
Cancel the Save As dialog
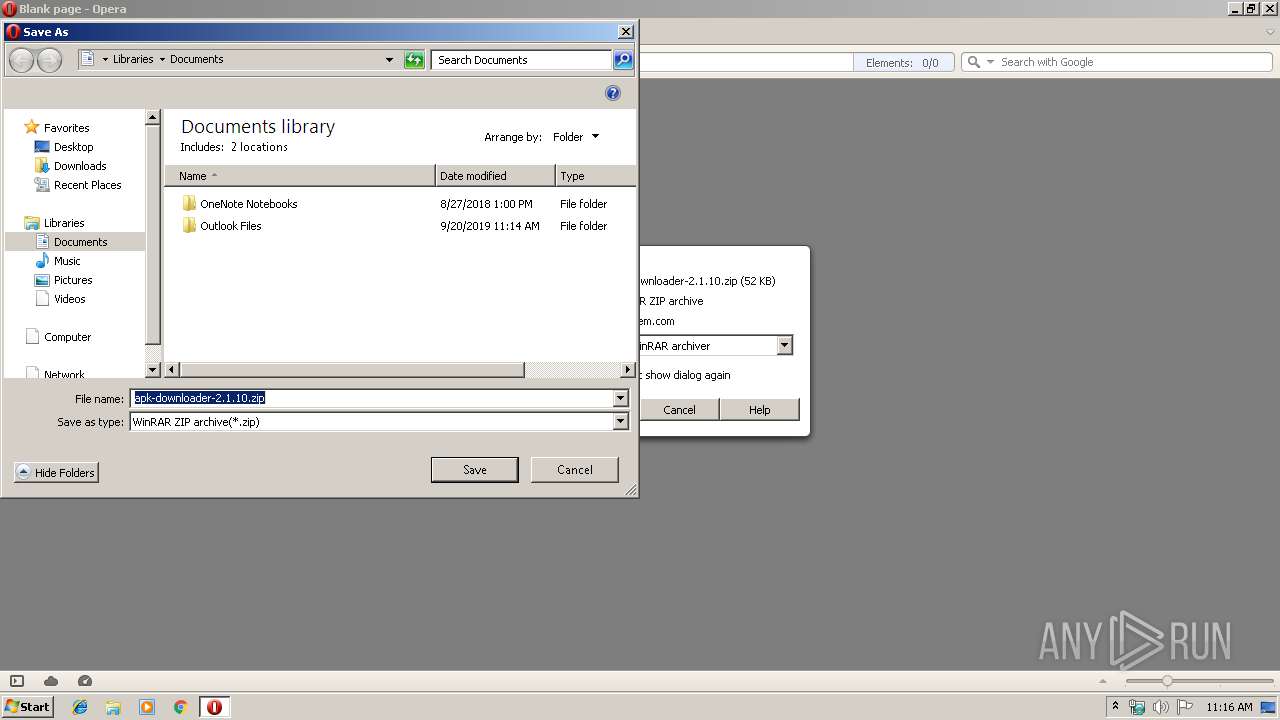click(574, 470)
